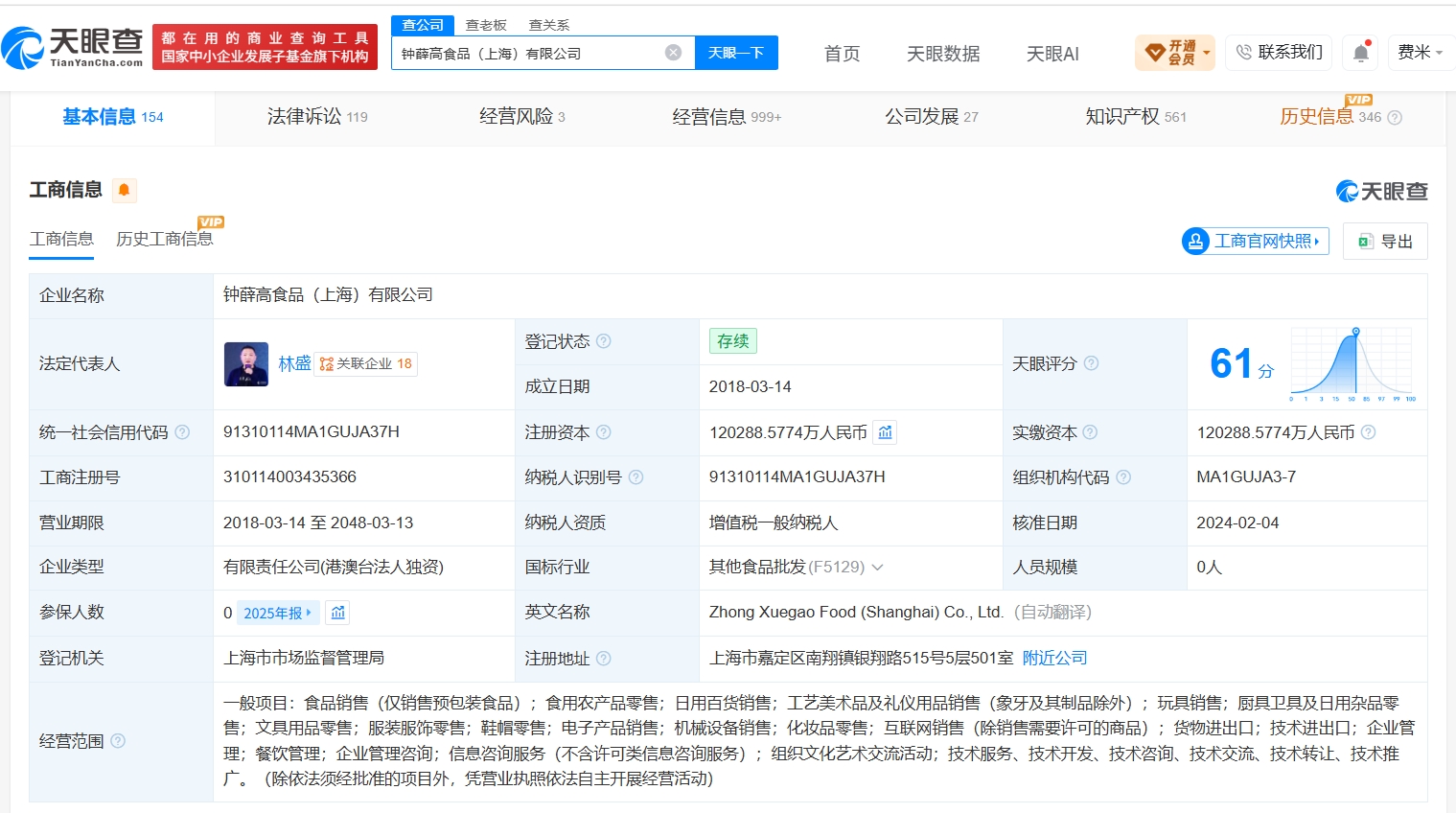Select the 知识产权 tab
Screen dimensions: 1456x813
tap(1136, 117)
